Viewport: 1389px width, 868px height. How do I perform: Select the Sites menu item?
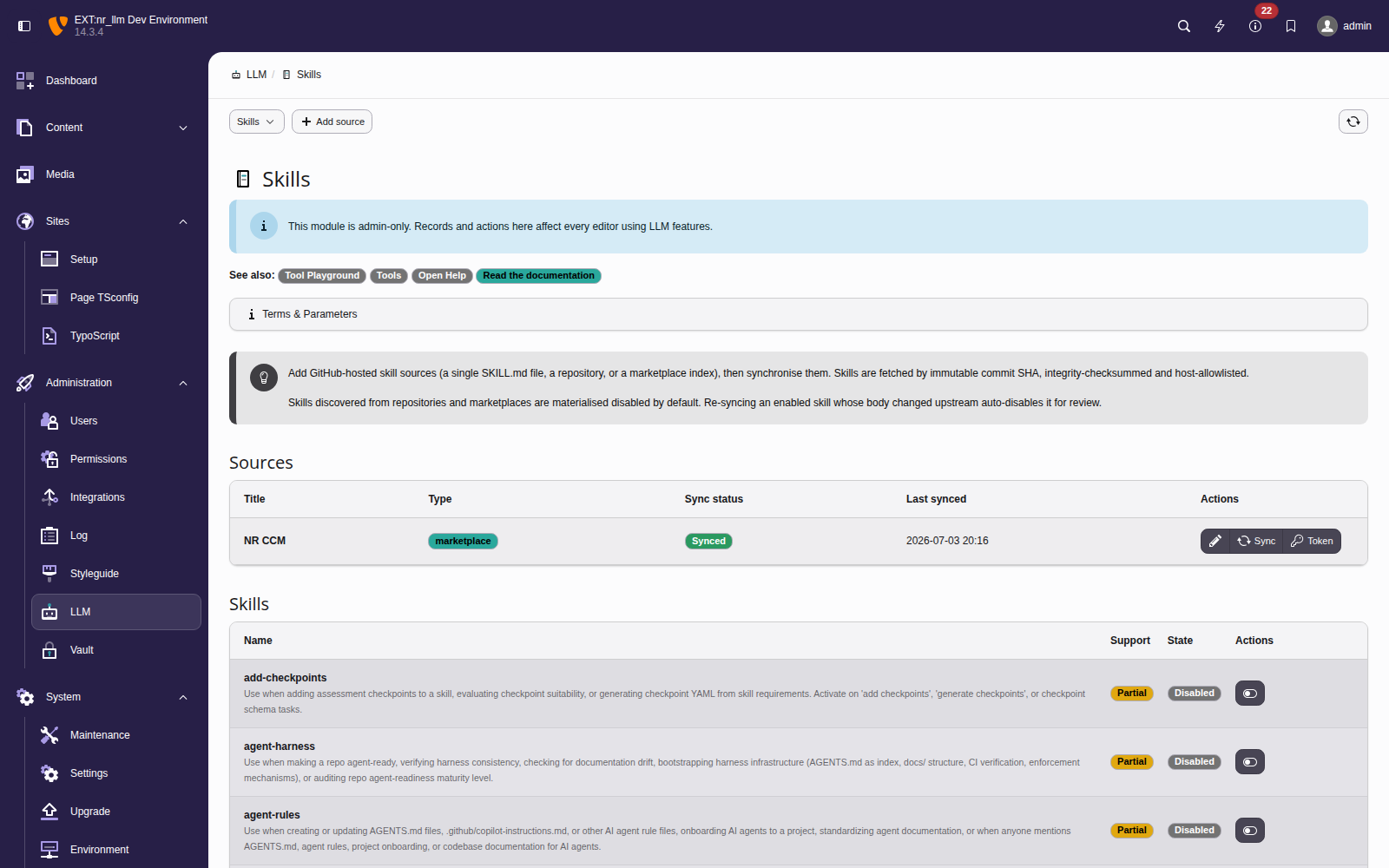click(104, 221)
